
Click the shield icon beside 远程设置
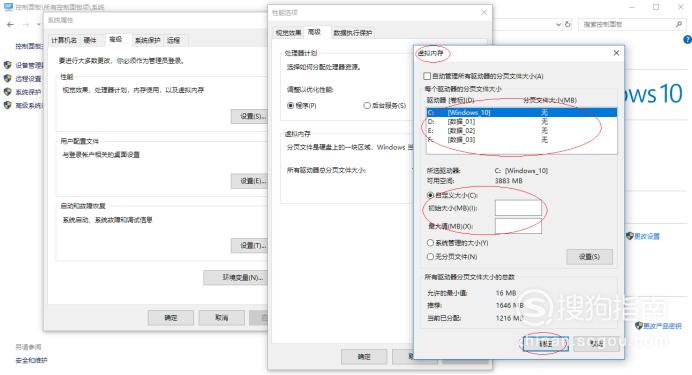coord(8,79)
